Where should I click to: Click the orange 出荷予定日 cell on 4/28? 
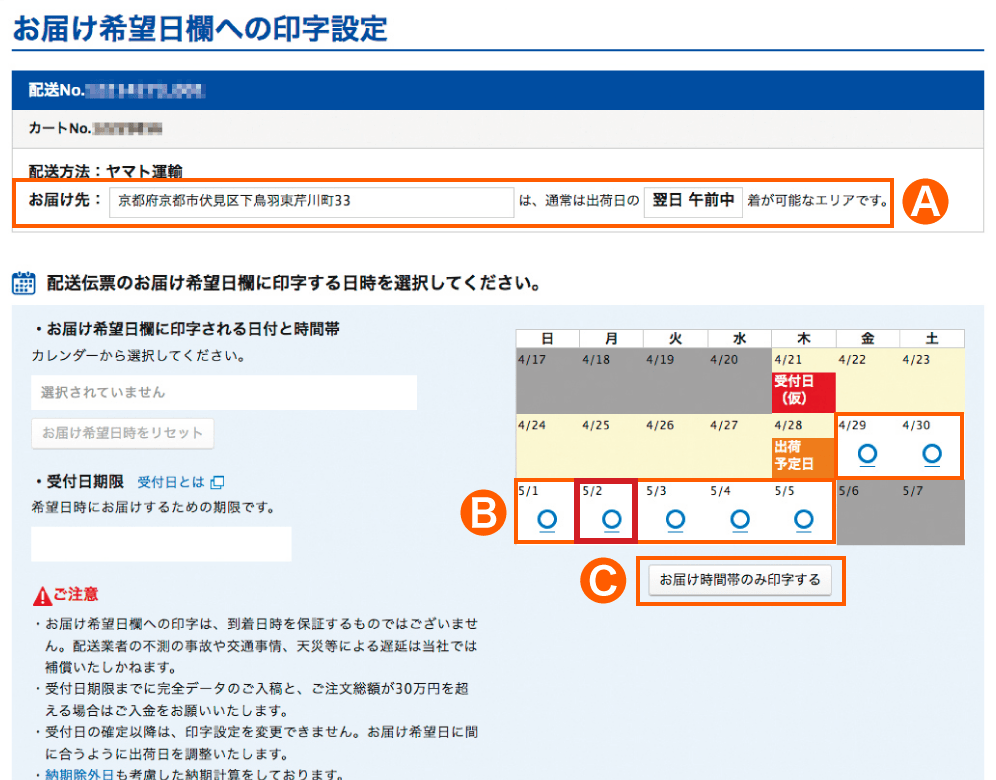(803, 455)
